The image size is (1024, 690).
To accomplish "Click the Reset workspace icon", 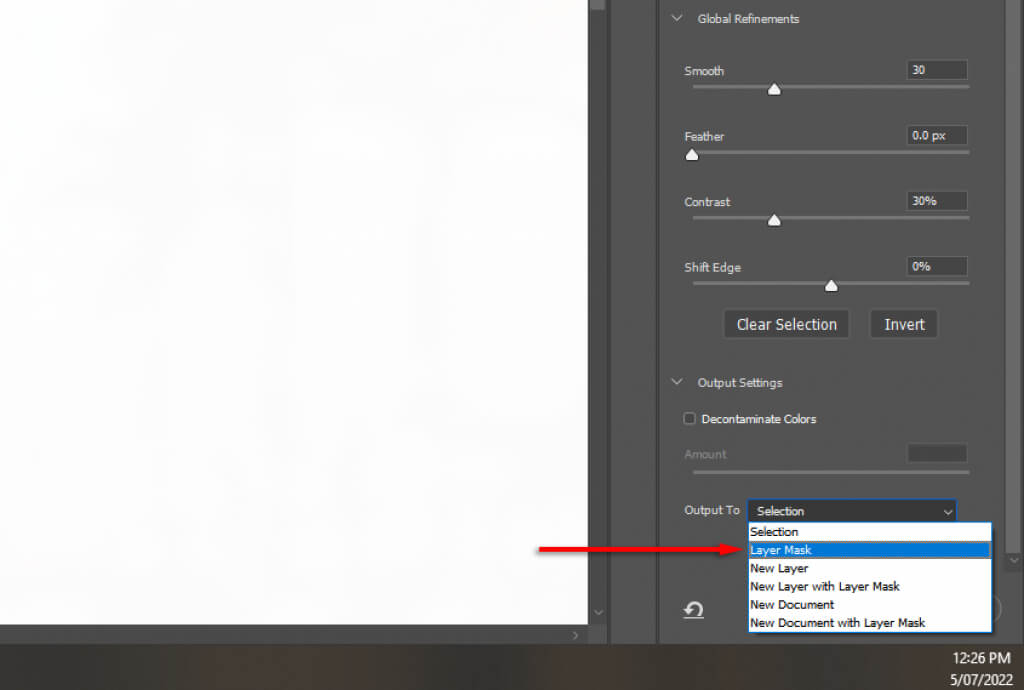I will pyautogui.click(x=694, y=610).
